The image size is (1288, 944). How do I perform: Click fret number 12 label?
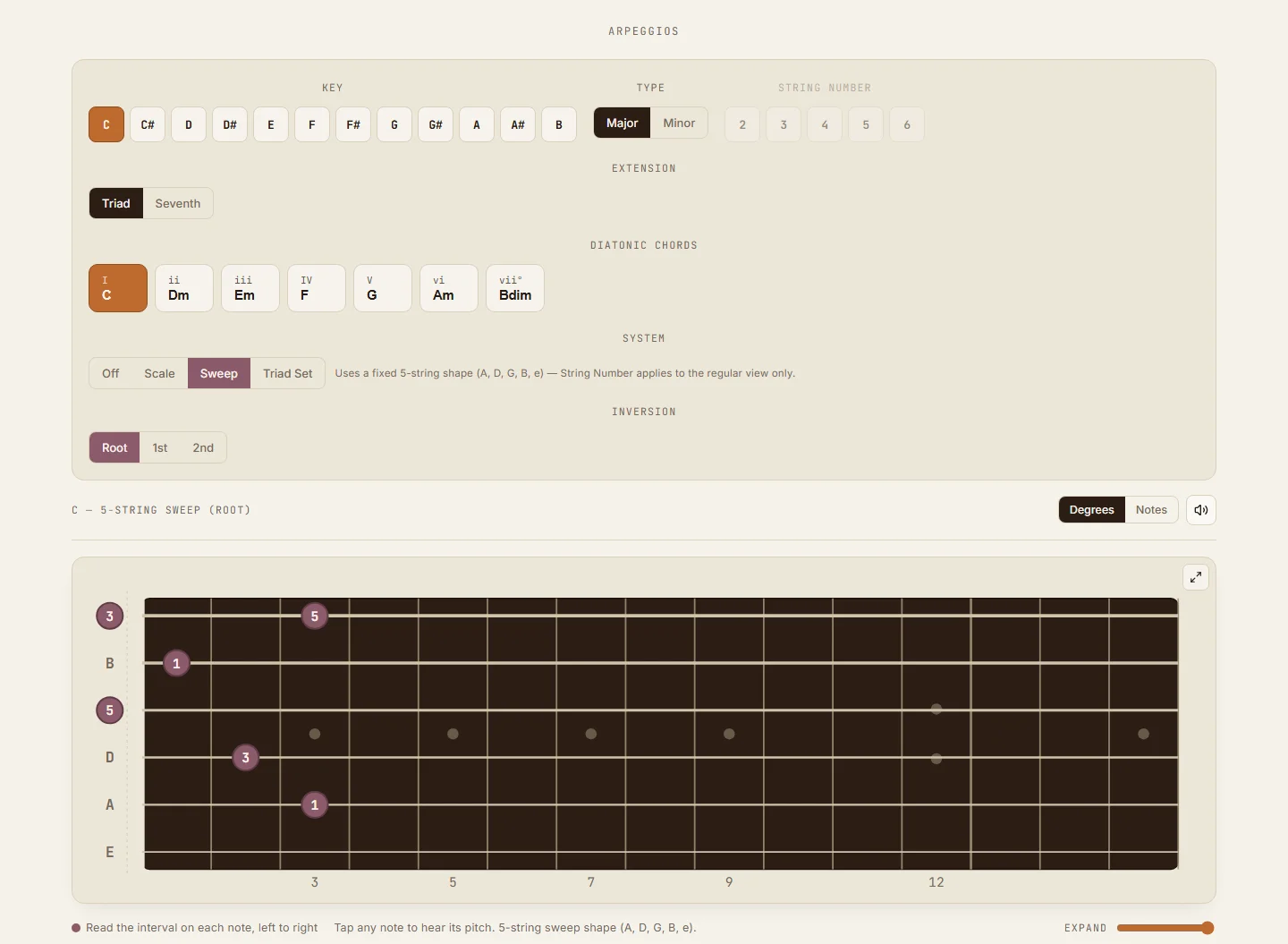point(936,882)
